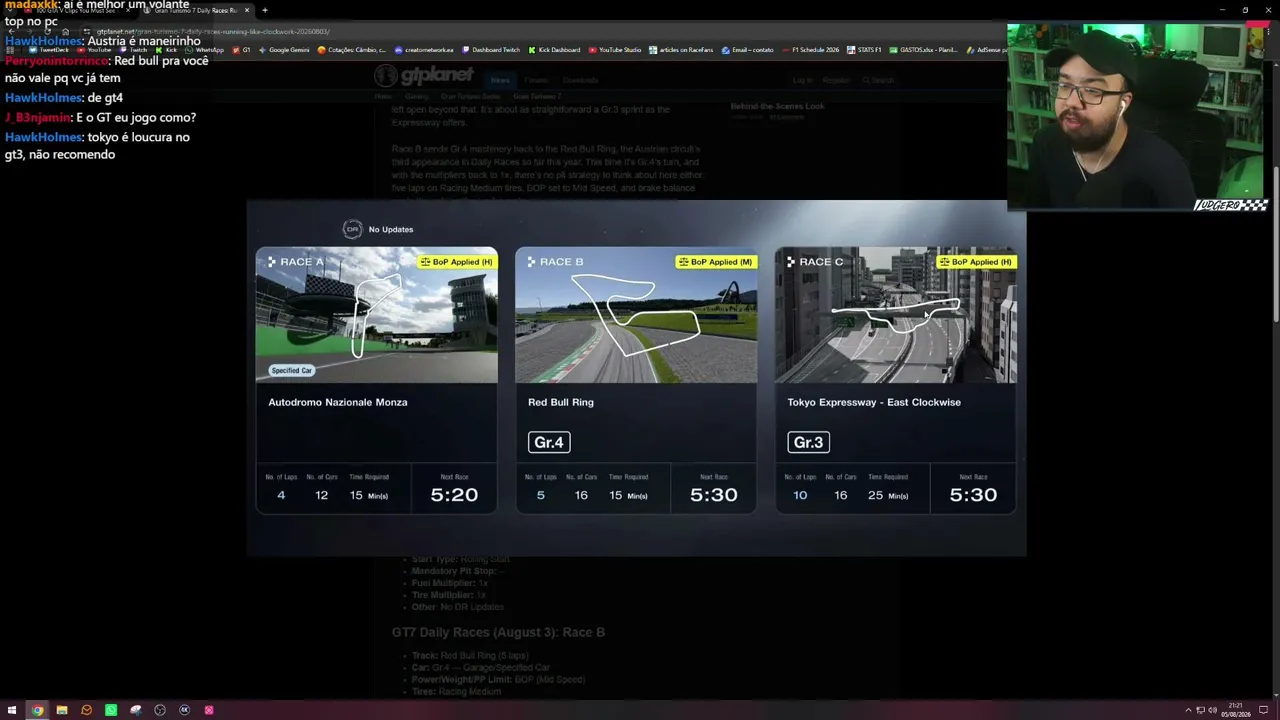Show hidden system tray icons

pyautogui.click(x=1188, y=710)
